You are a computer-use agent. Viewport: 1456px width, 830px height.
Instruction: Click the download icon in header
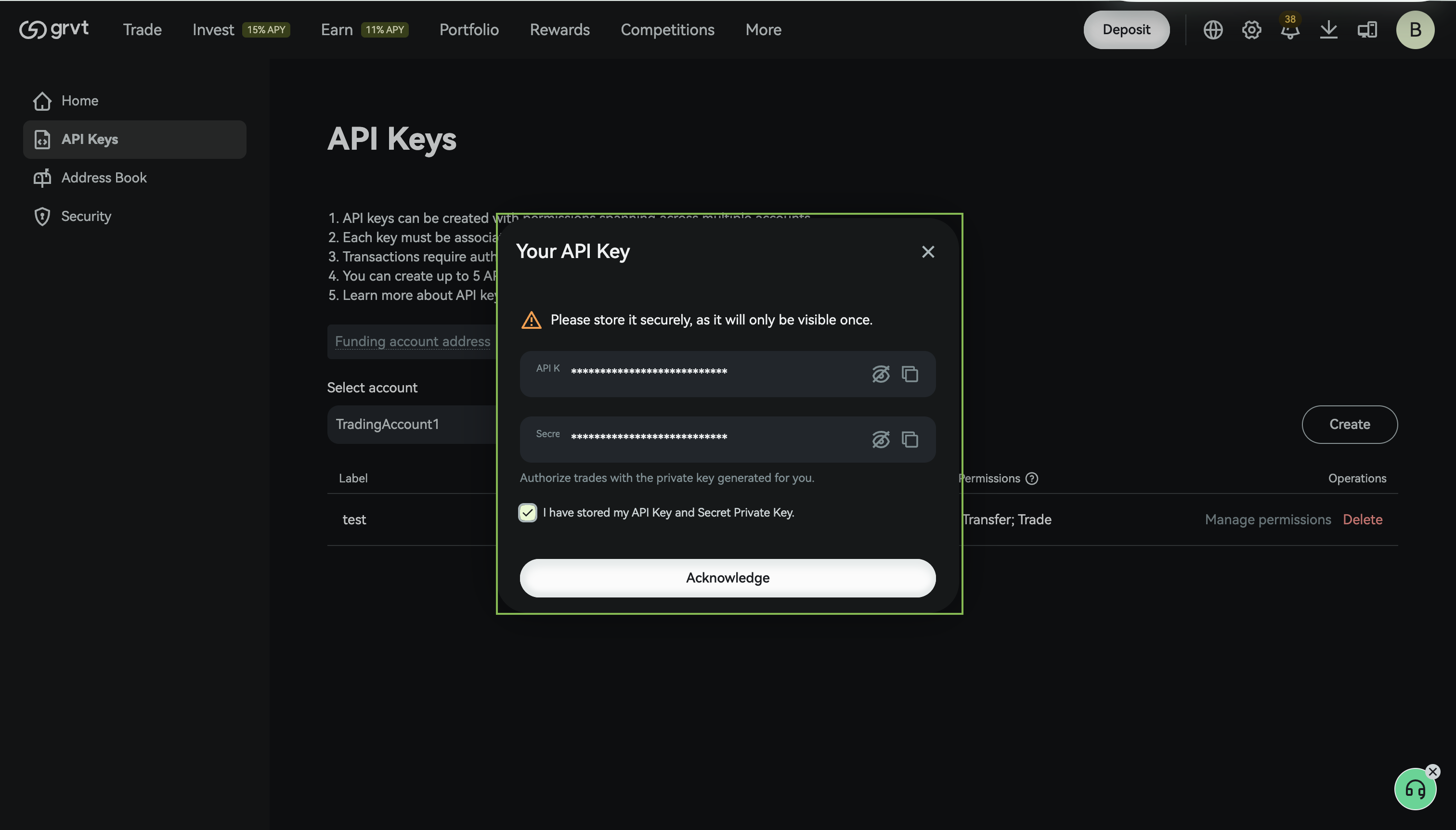pyautogui.click(x=1328, y=30)
